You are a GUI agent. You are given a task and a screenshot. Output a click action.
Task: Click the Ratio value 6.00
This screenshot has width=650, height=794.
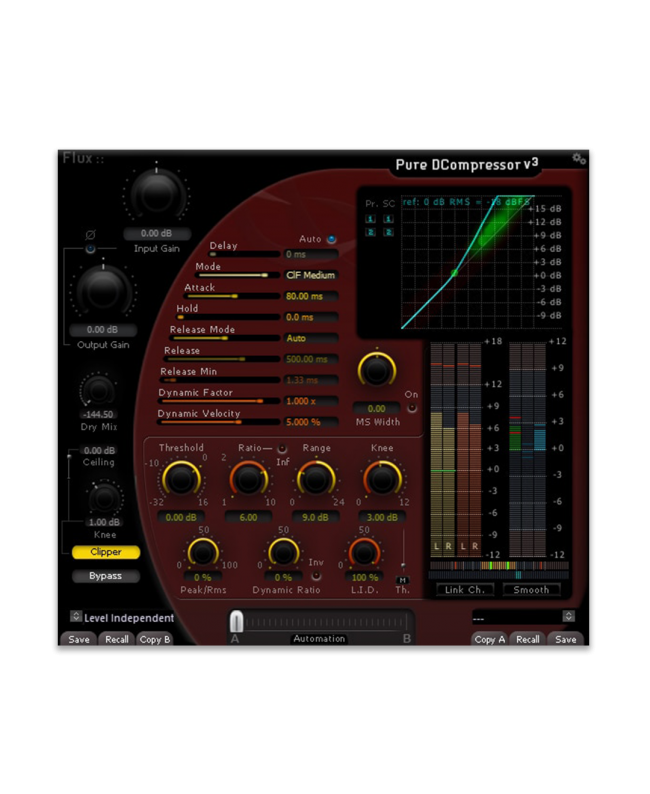[248, 518]
